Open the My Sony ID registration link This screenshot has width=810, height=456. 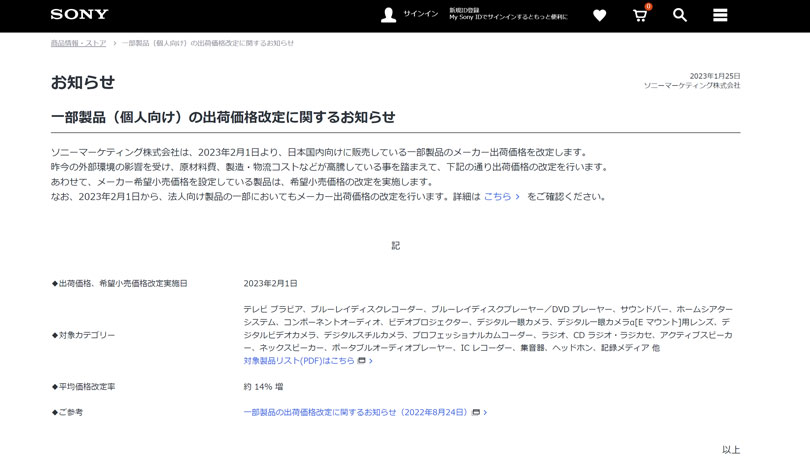pyautogui.click(x=508, y=14)
